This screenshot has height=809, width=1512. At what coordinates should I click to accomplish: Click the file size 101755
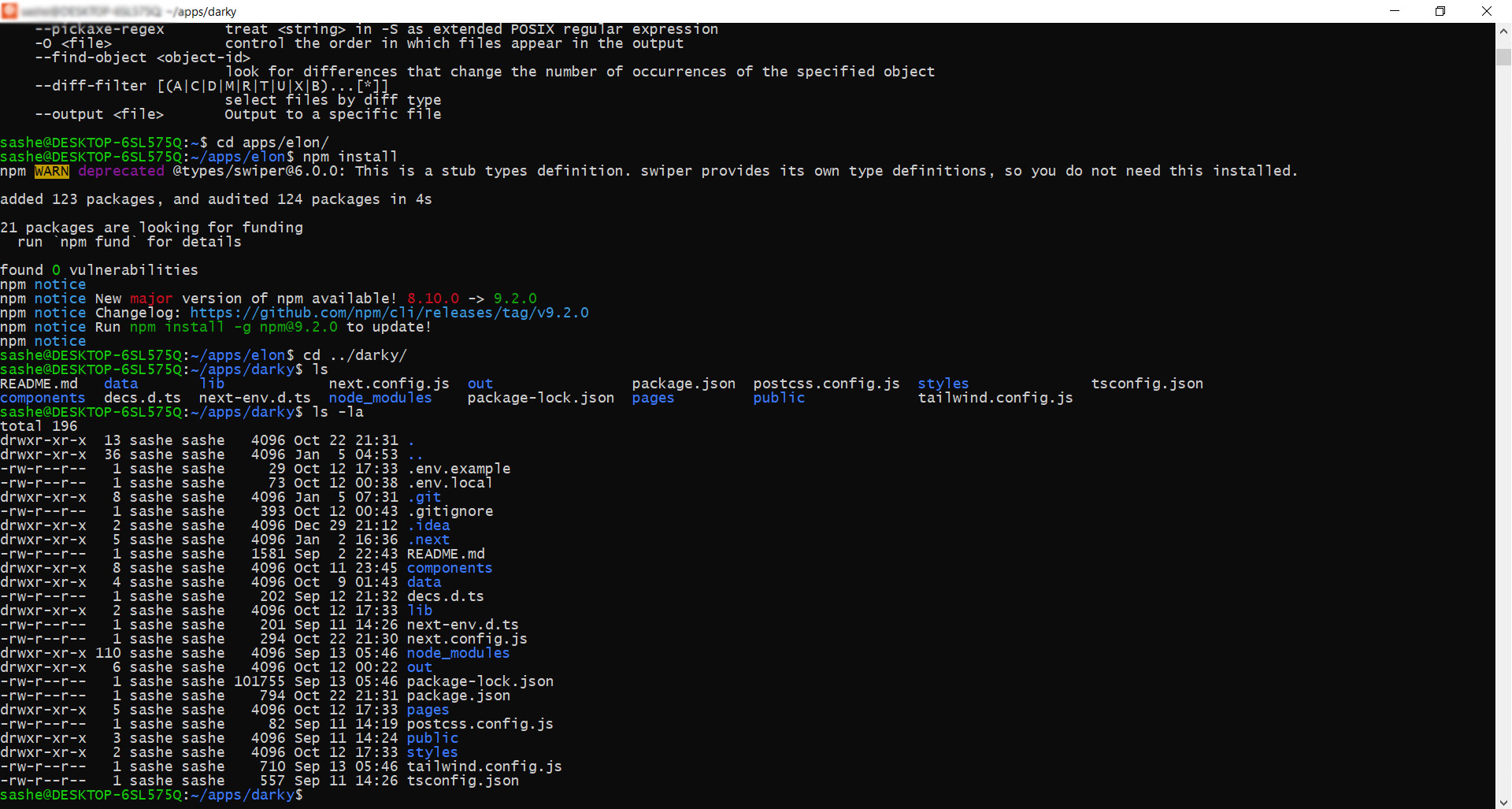[x=259, y=681]
